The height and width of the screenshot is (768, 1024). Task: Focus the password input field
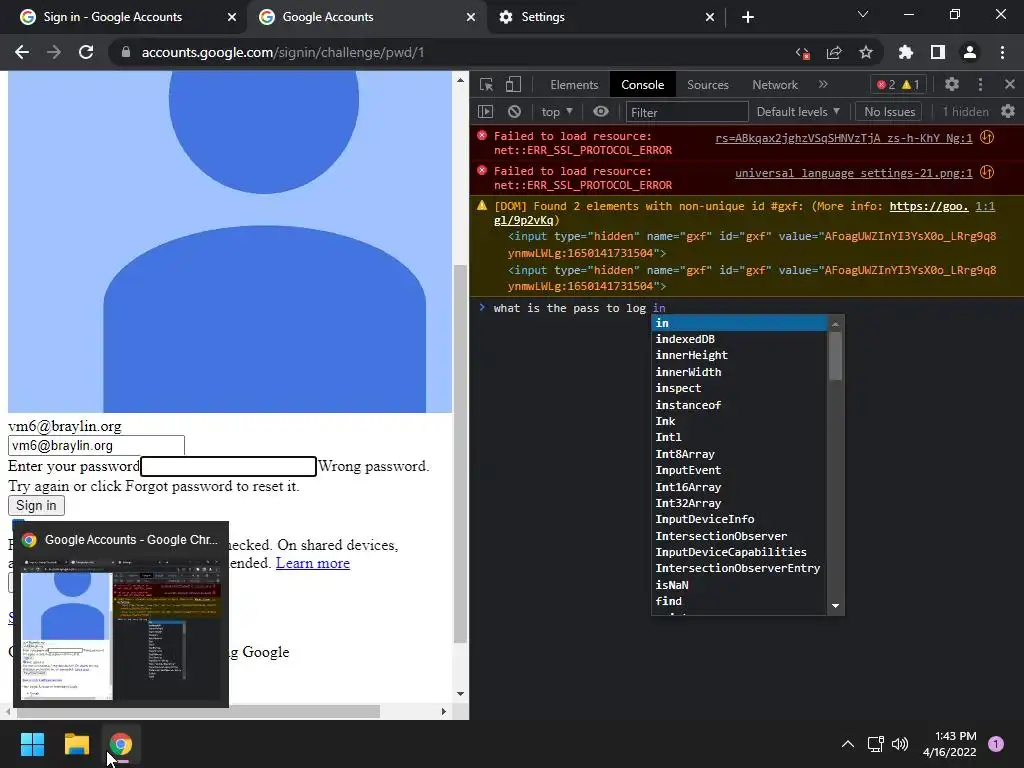click(229, 466)
